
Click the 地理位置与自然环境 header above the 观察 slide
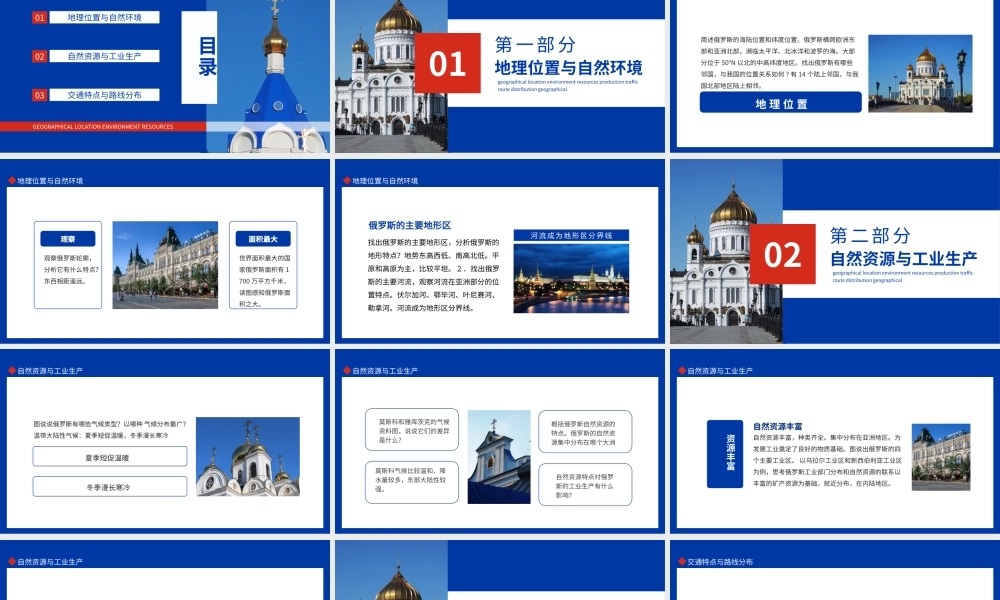(x=50, y=180)
